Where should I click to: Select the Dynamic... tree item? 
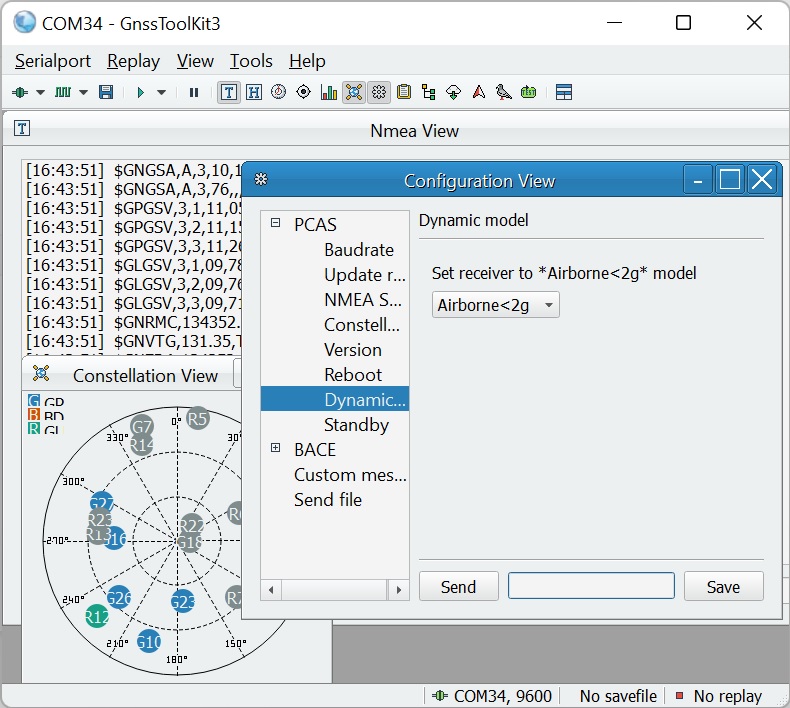click(x=335, y=399)
